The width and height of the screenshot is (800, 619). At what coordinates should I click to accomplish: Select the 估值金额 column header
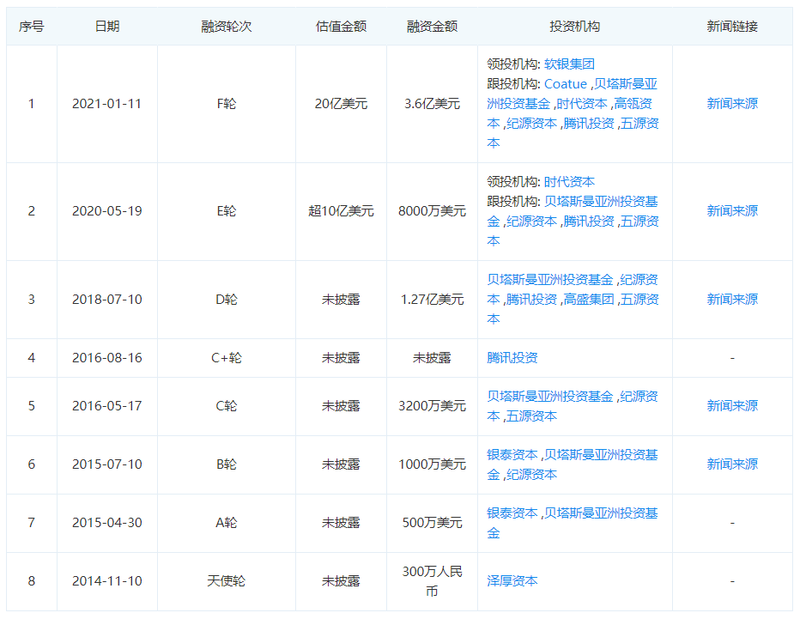[x=341, y=27]
